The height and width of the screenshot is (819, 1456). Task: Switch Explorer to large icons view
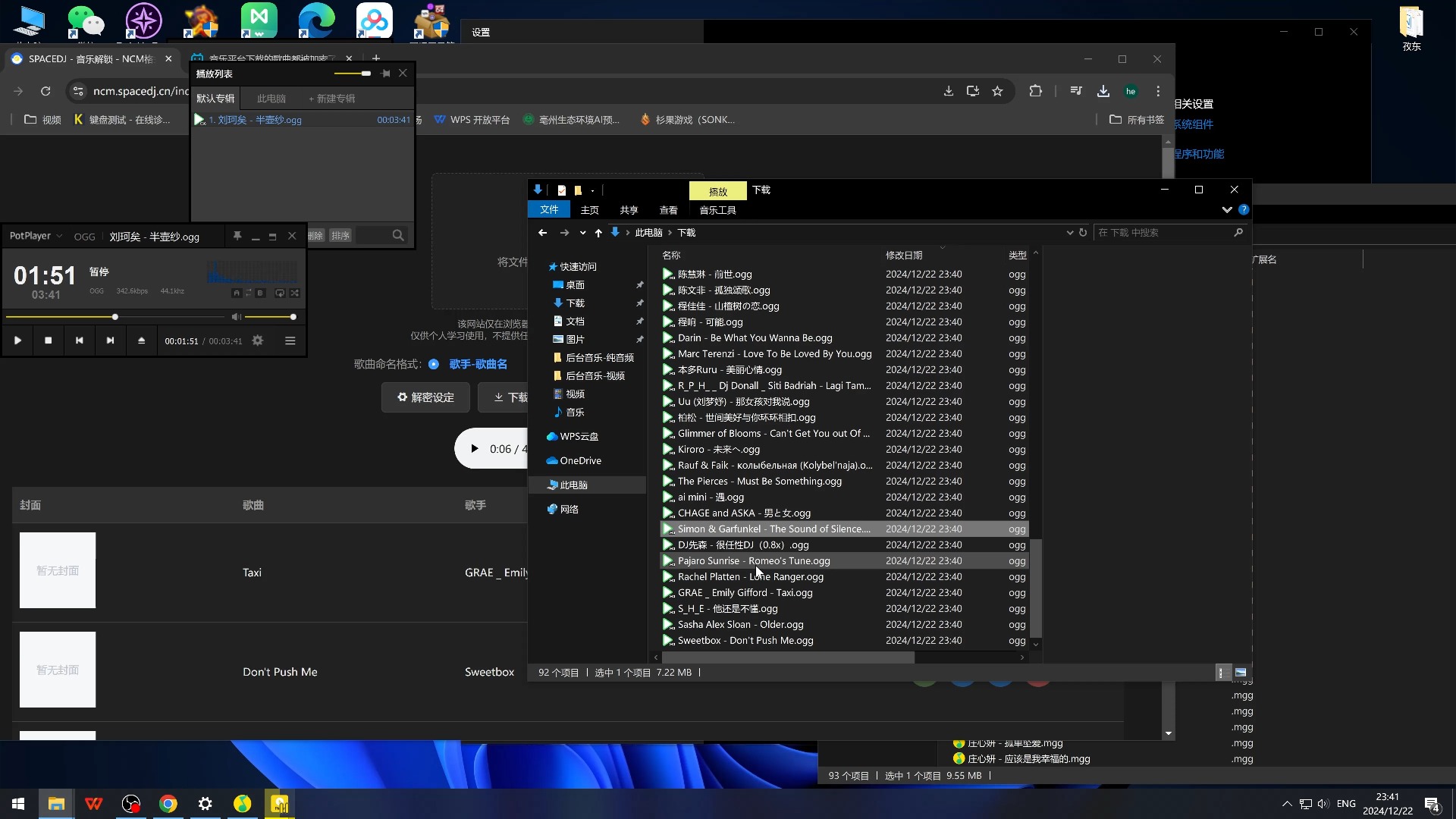click(x=1241, y=673)
